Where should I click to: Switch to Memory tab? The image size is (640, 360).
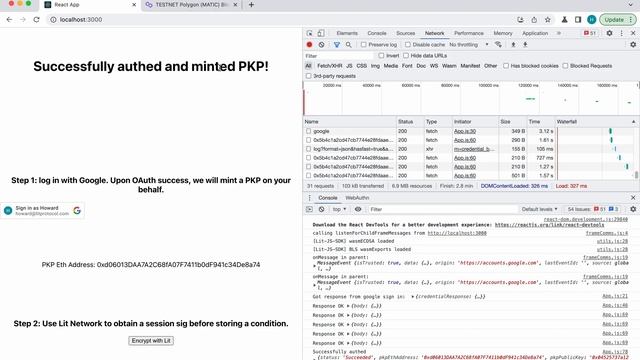[502, 33]
